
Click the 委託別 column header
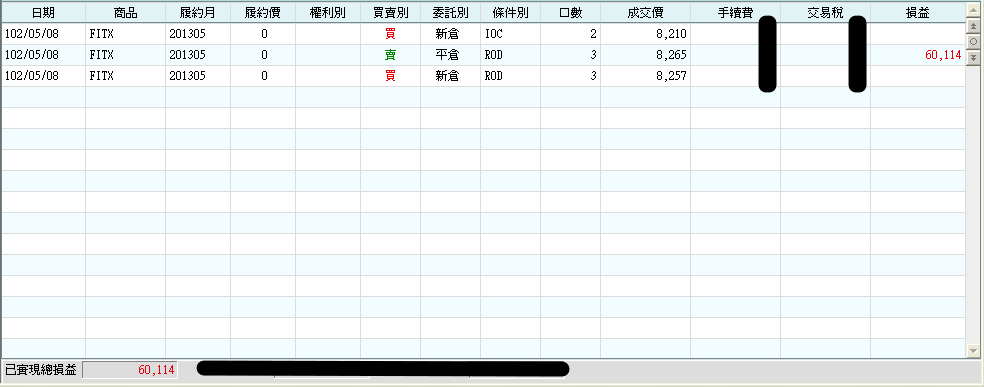point(451,12)
